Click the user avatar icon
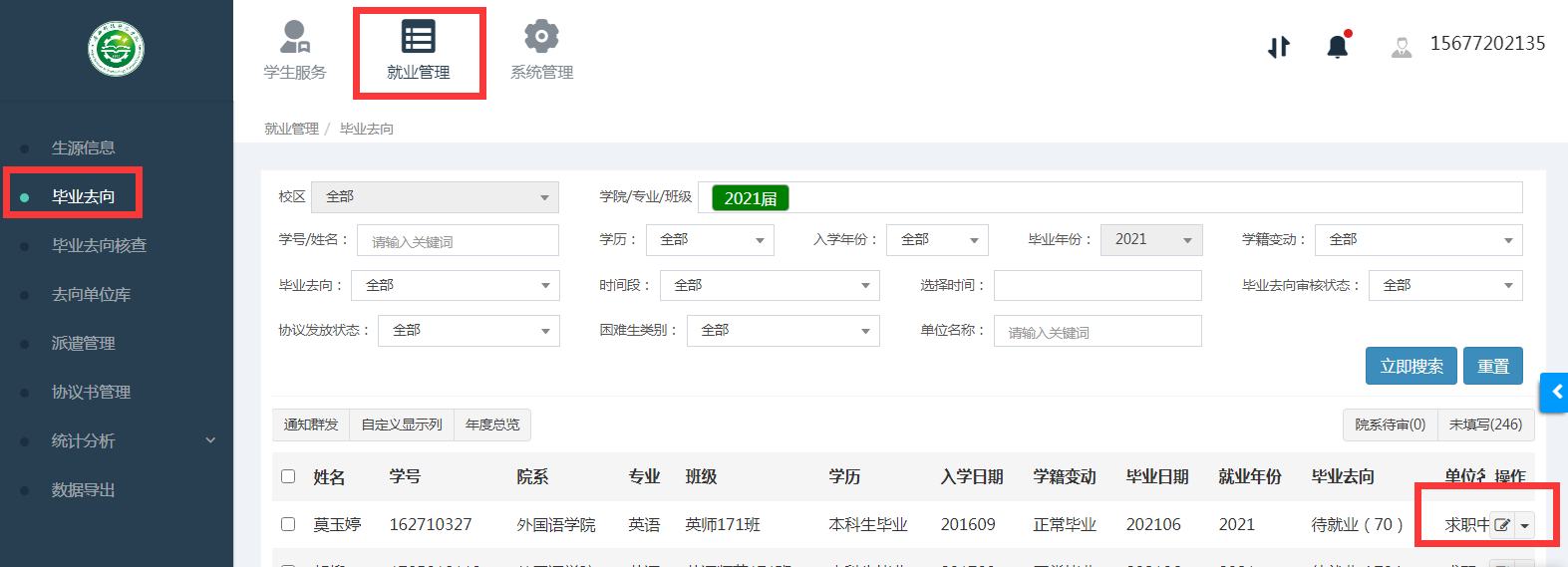The image size is (1568, 567). pyautogui.click(x=1402, y=47)
